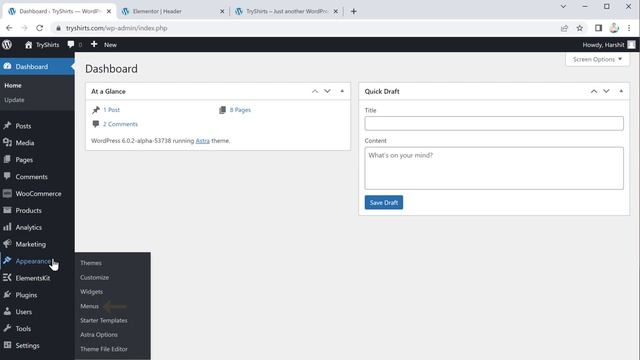Viewport: 640px width, 360px height.
Task: Choose Astra Options from flyout
Action: [x=99, y=334]
